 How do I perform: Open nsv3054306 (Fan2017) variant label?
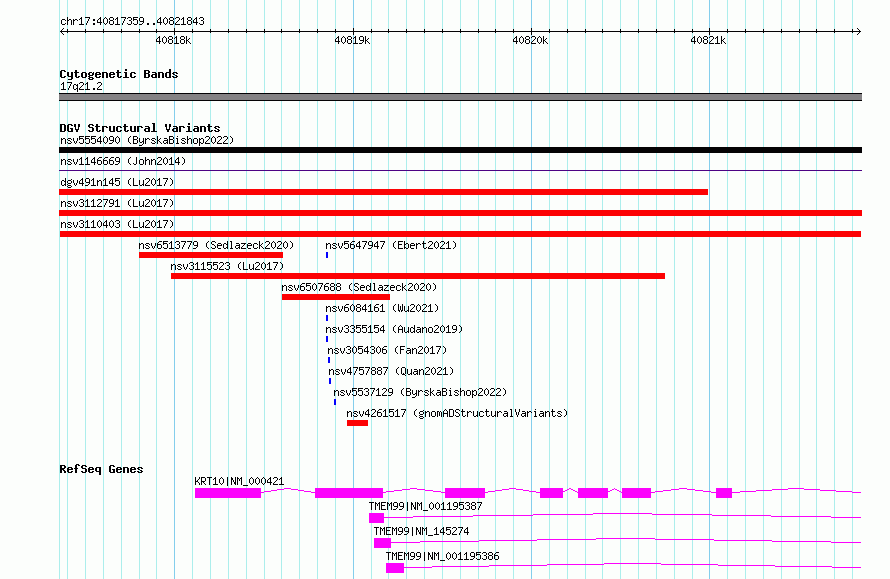tap(387, 350)
